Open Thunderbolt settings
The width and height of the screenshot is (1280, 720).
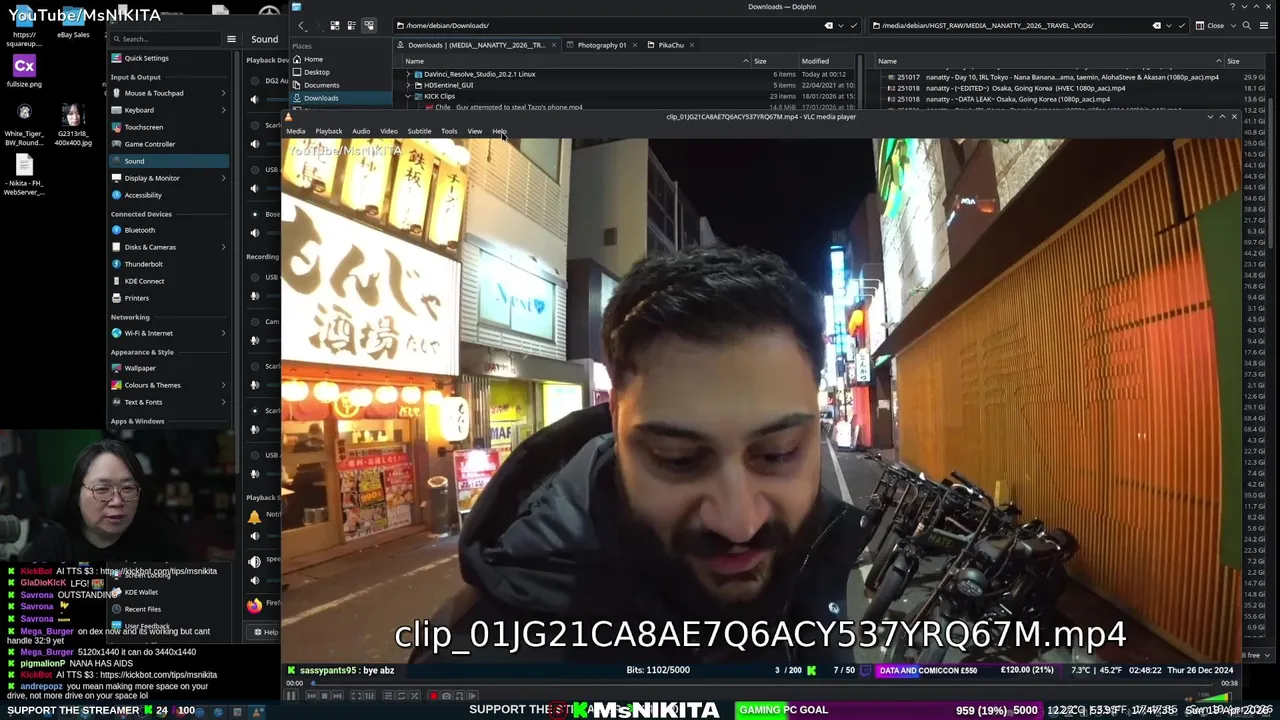pyautogui.click(x=168, y=264)
